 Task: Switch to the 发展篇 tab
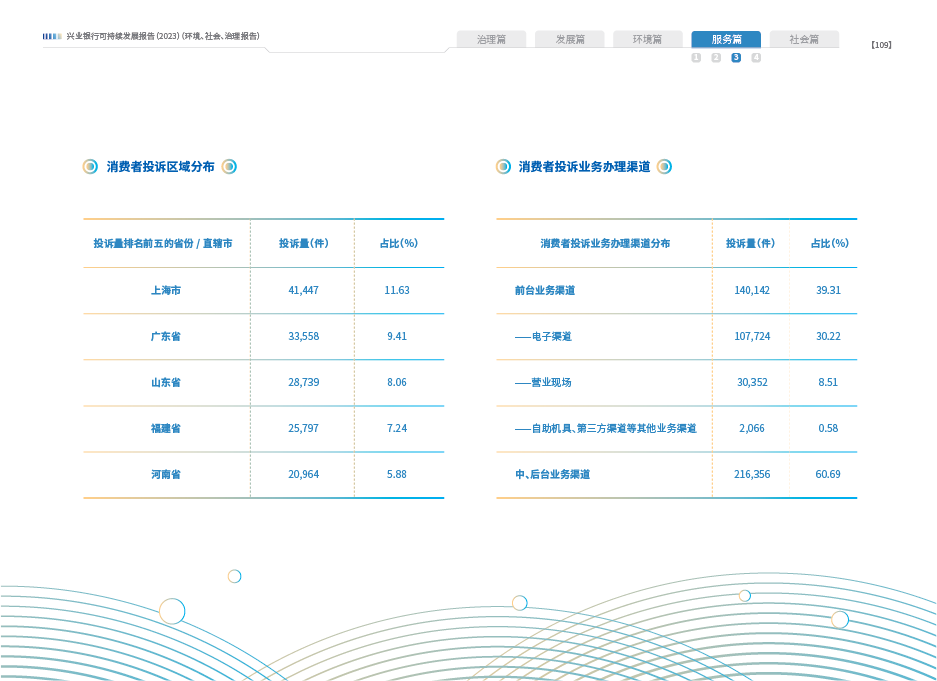[569, 39]
